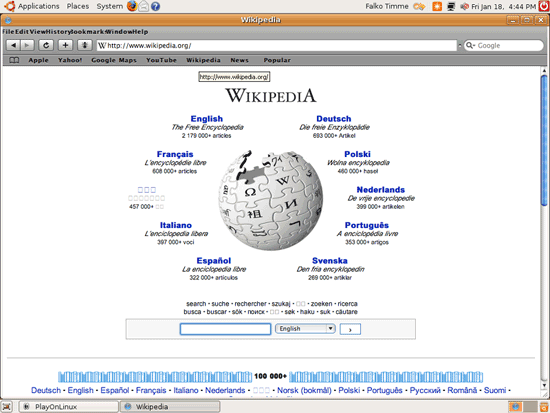Image resolution: width=550 pixels, height=413 pixels.
Task: Open the bookmarks book icon
Action: [x=14, y=60]
